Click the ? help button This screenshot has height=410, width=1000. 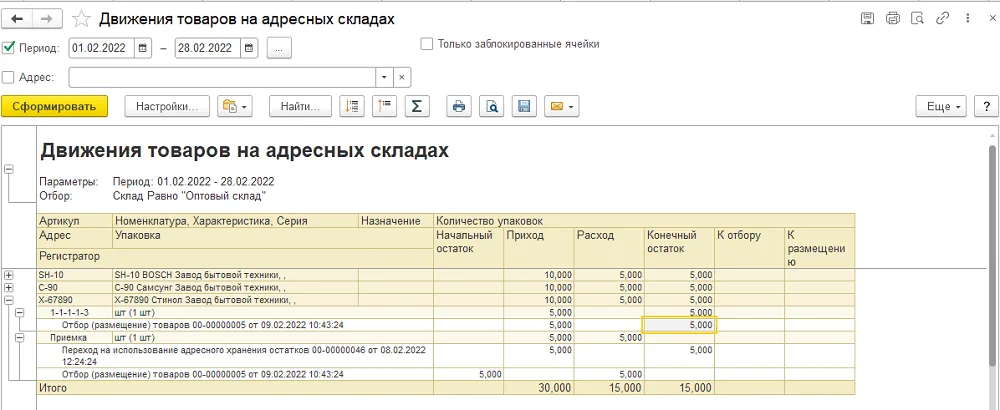[987, 106]
